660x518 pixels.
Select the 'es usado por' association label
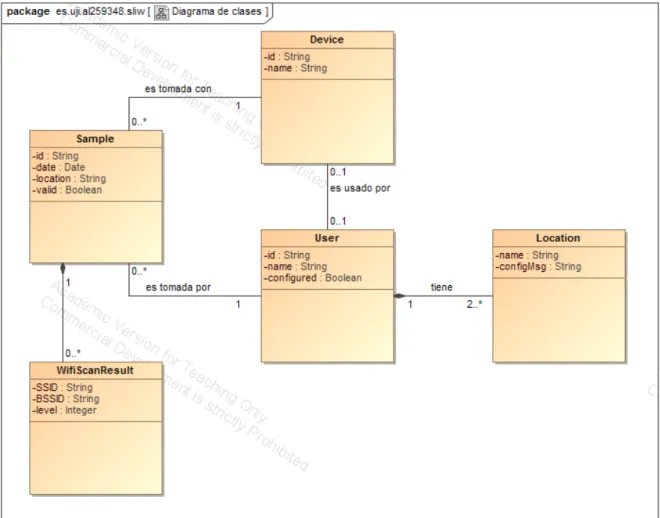pyautogui.click(x=360, y=188)
